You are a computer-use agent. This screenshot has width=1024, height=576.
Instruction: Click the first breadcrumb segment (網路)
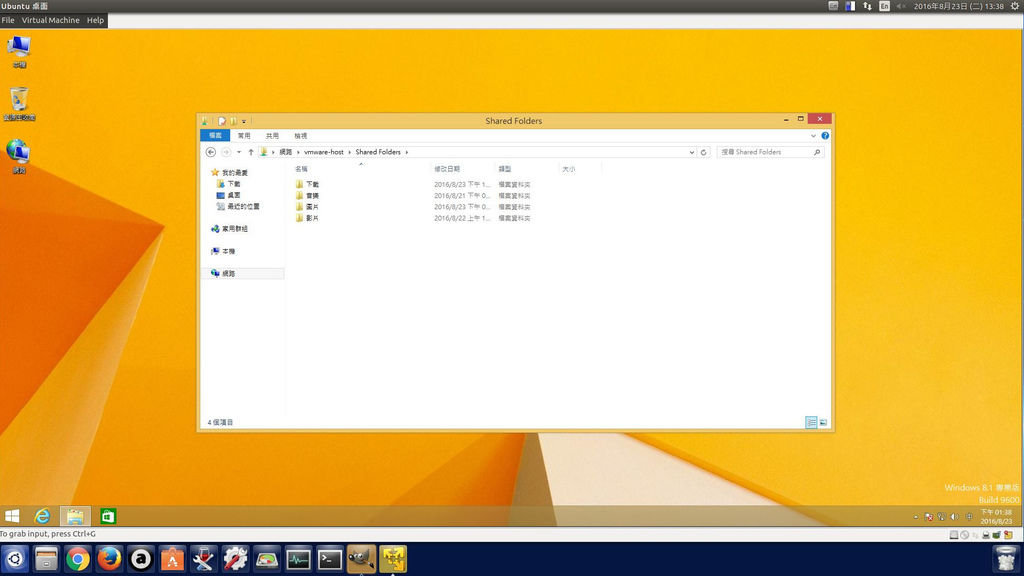pyautogui.click(x=285, y=152)
